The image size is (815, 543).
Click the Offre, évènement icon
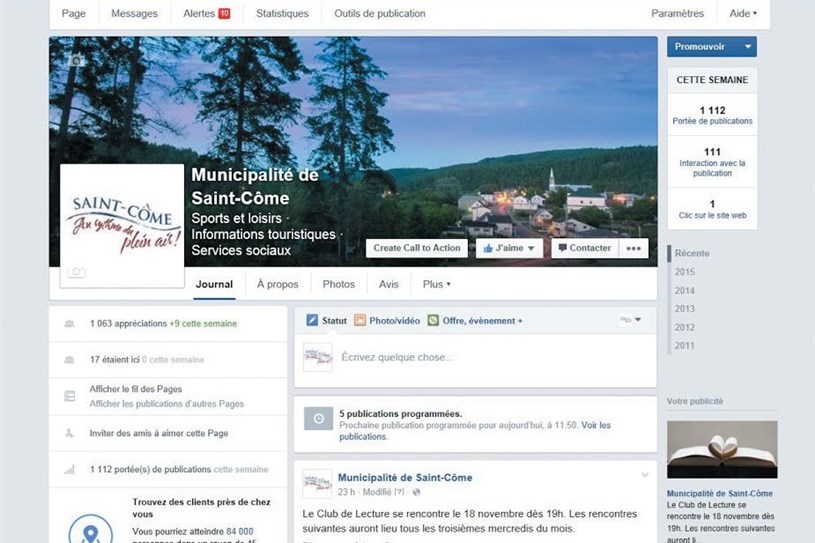(433, 320)
